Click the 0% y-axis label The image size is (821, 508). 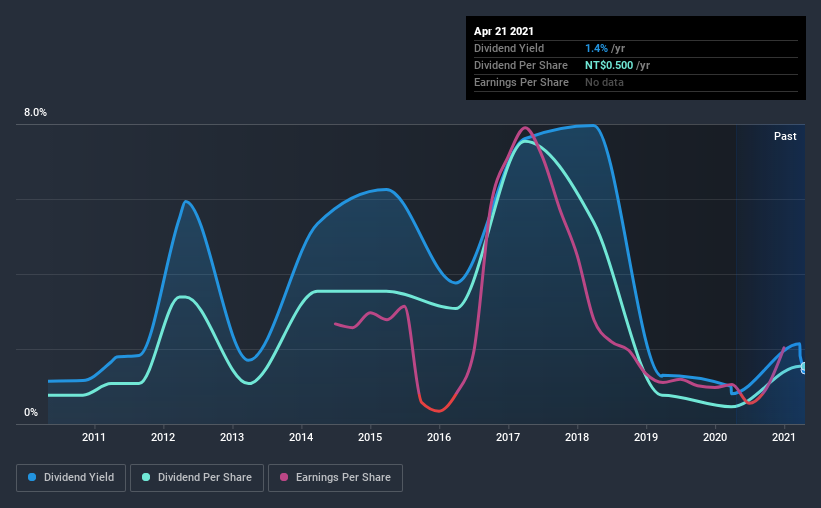pyautogui.click(x=31, y=413)
